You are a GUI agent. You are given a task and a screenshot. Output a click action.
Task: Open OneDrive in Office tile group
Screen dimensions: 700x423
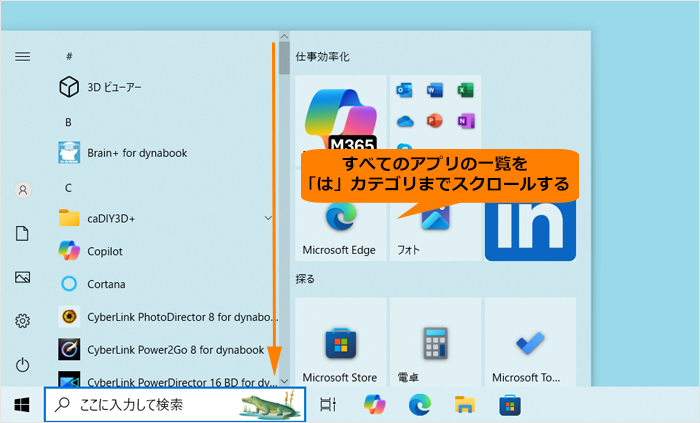click(404, 120)
